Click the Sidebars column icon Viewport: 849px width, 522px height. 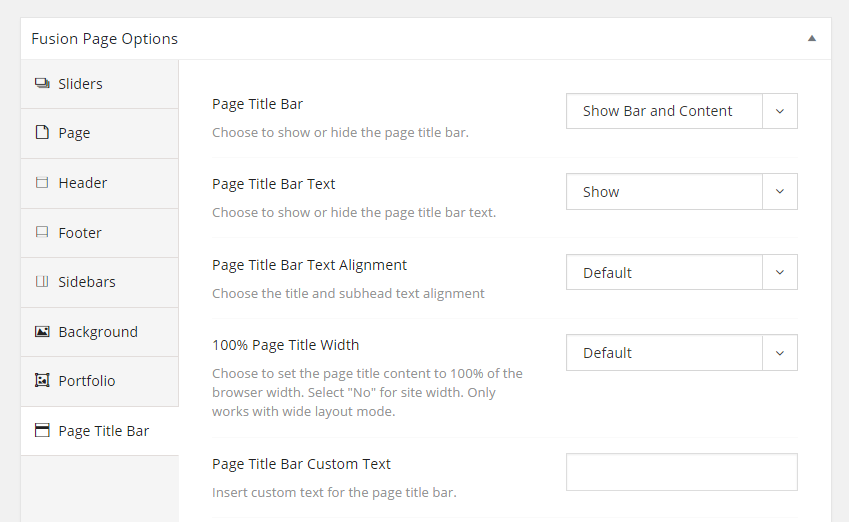(42, 282)
